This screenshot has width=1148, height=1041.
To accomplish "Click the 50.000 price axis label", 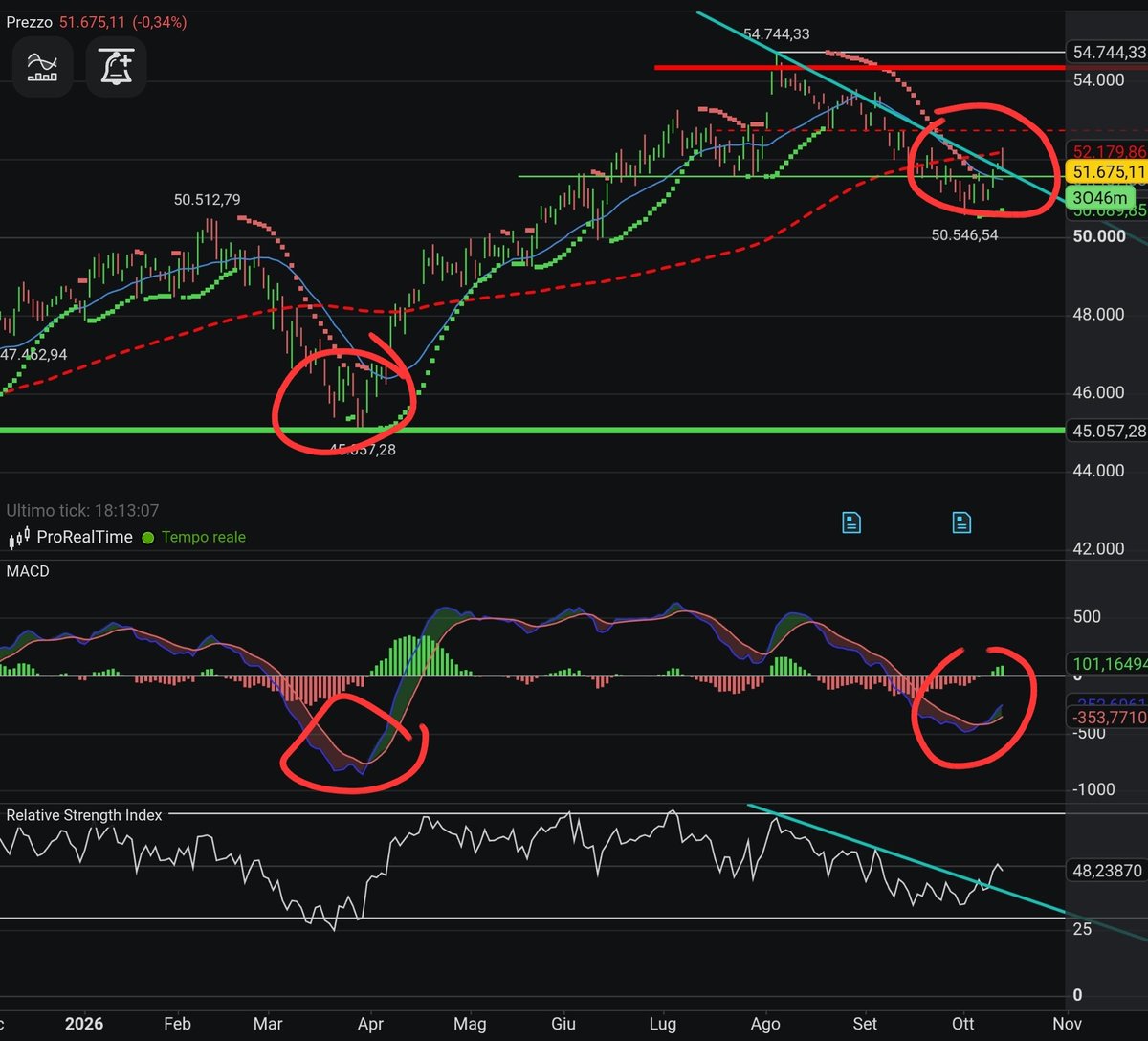I will click(x=1098, y=235).
